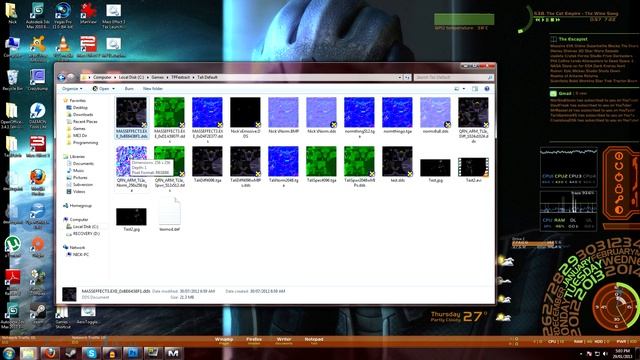Image resolution: width=640 pixels, height=360 pixels.
Task: Open the dropdown arrow beside Open
Action: 113,89
